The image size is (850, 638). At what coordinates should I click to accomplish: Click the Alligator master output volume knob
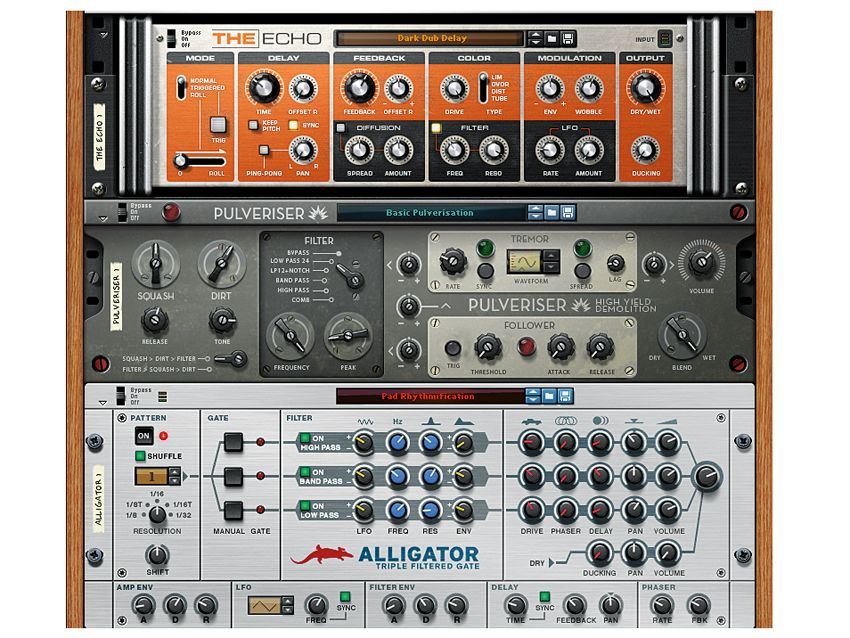(x=707, y=477)
